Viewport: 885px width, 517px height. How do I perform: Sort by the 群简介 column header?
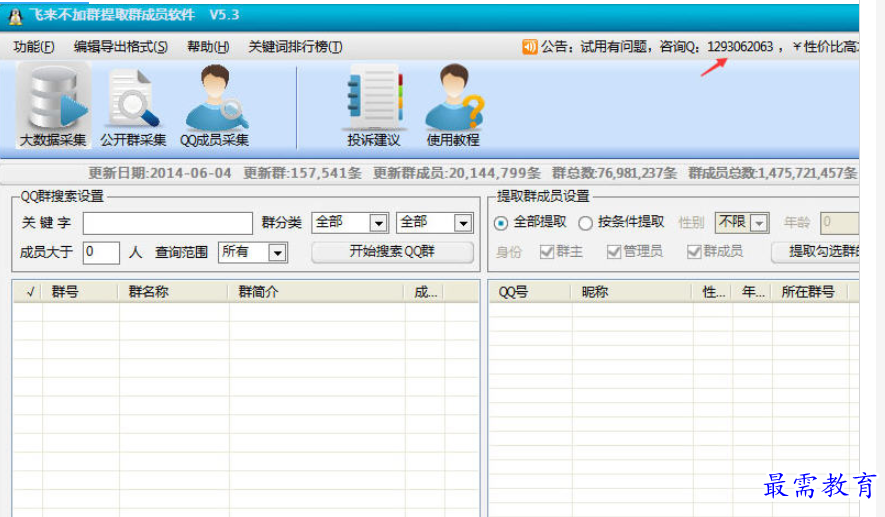pyautogui.click(x=317, y=292)
